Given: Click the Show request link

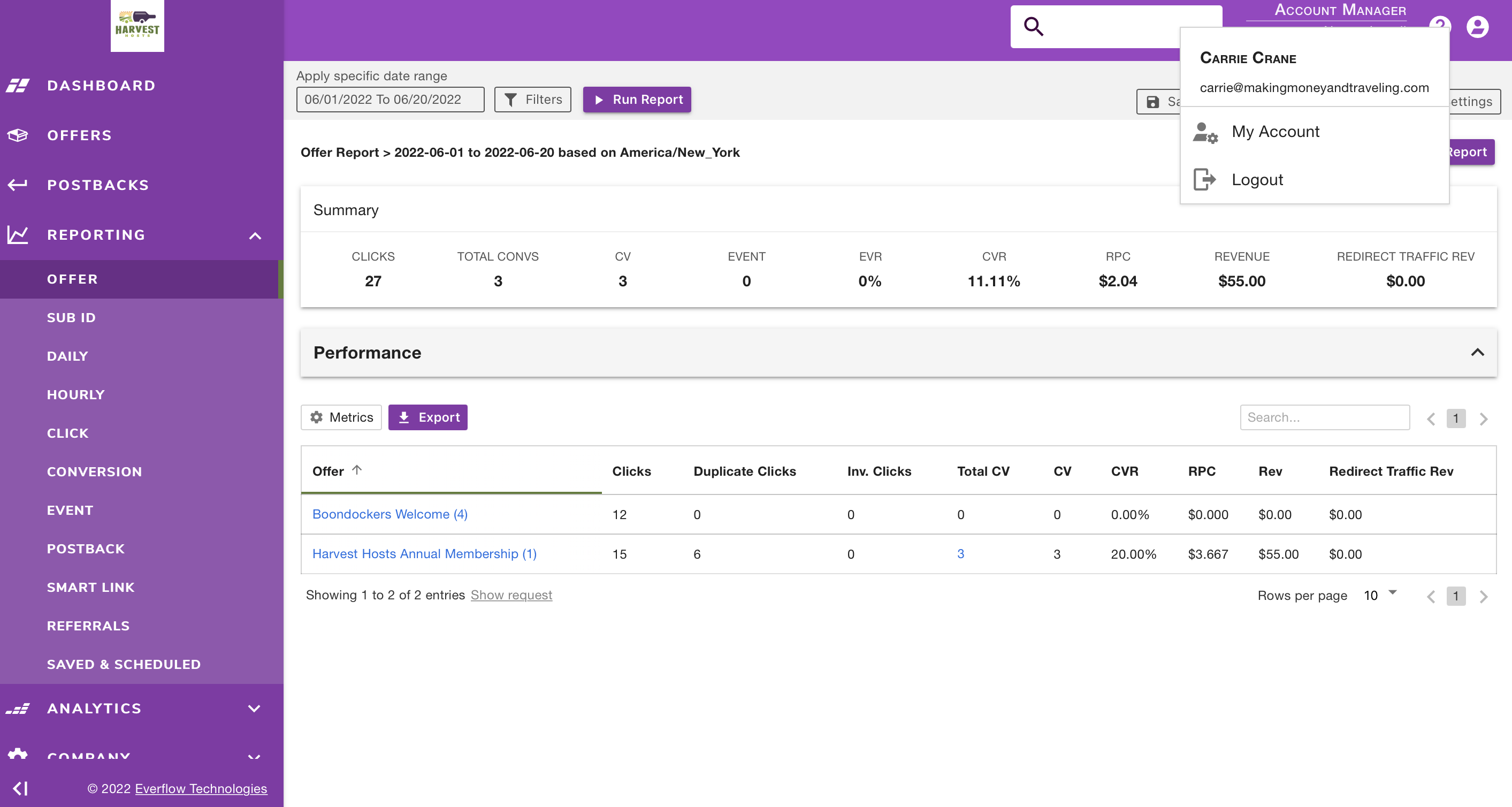Looking at the screenshot, I should click(x=511, y=595).
